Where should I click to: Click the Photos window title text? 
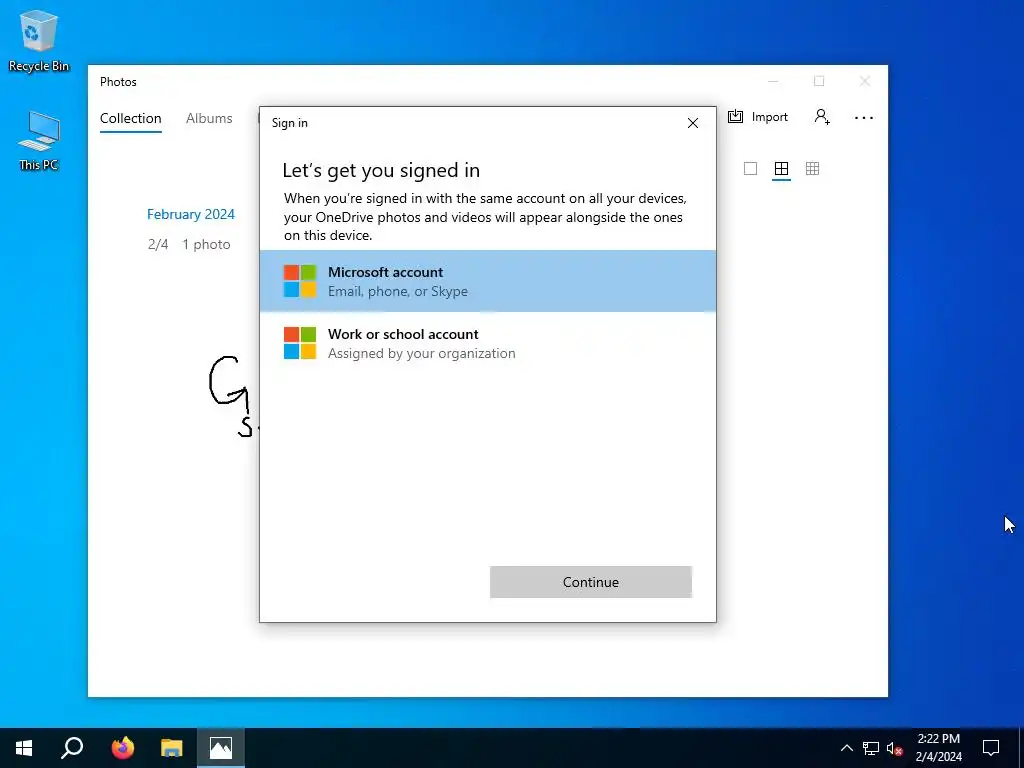tap(118, 82)
